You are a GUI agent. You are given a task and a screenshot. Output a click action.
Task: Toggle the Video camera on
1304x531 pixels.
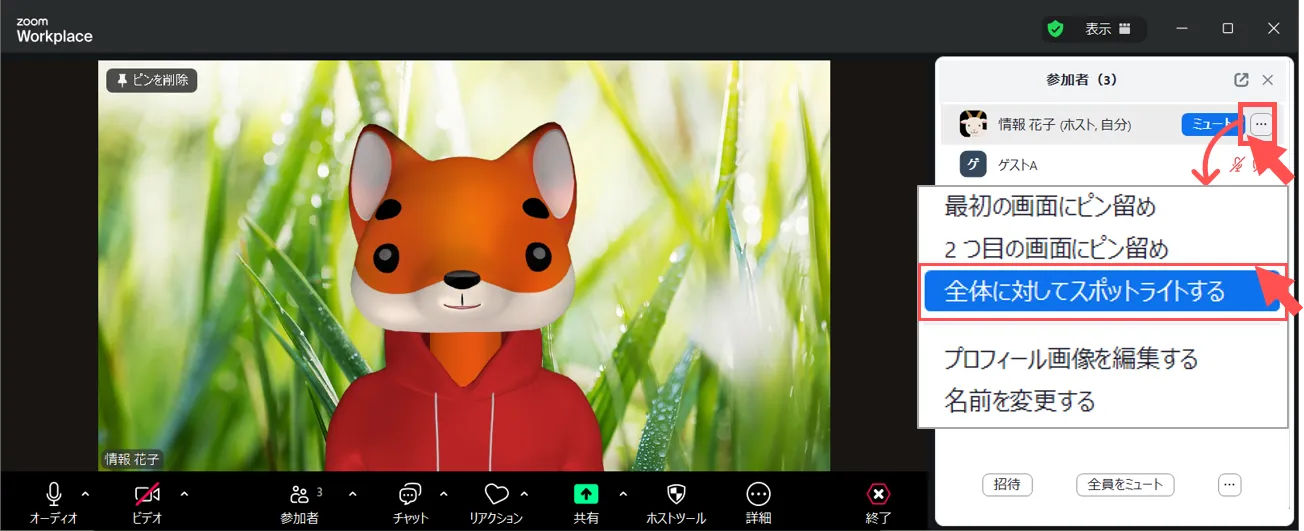147,494
